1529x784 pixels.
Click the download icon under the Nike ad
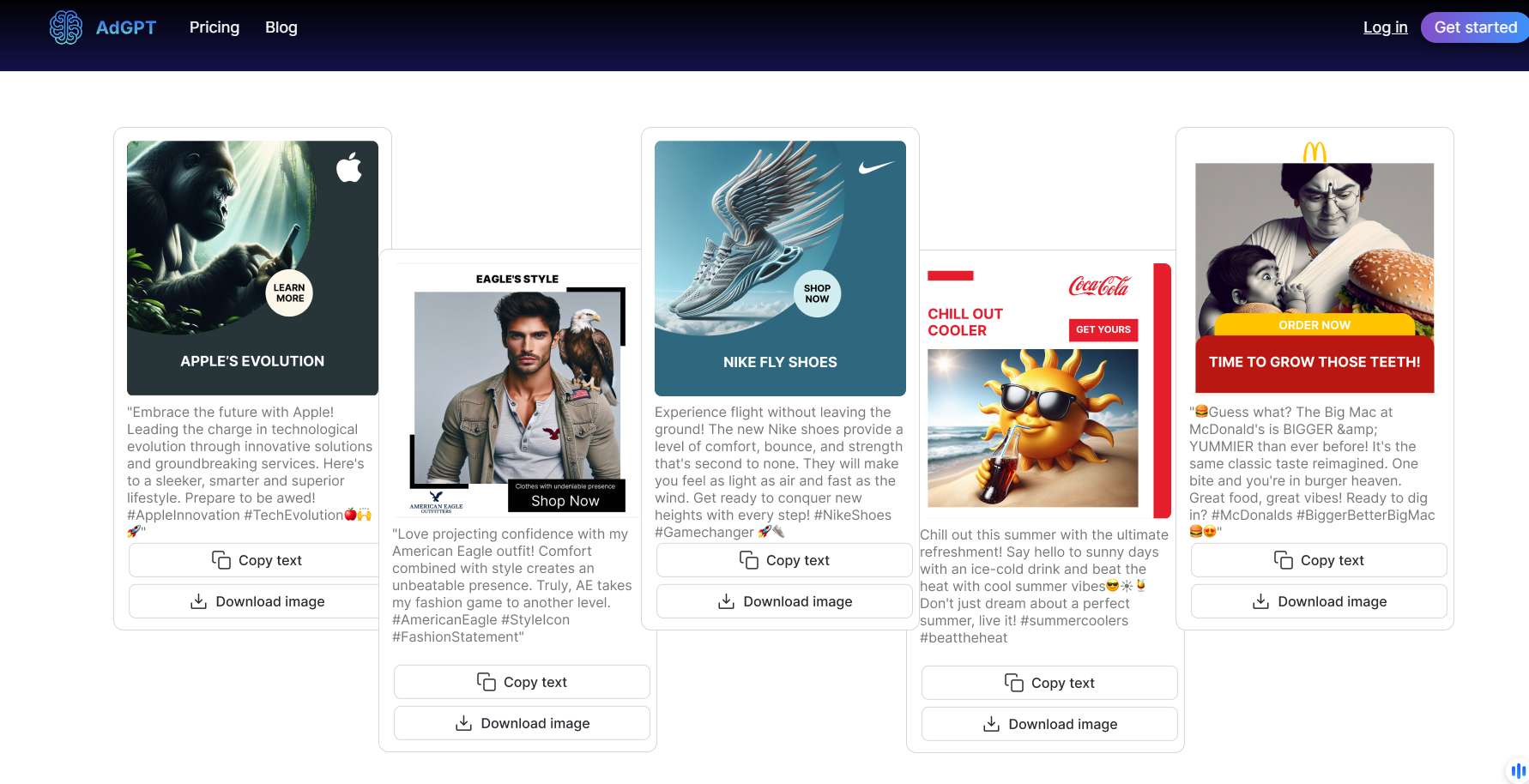[x=726, y=601]
